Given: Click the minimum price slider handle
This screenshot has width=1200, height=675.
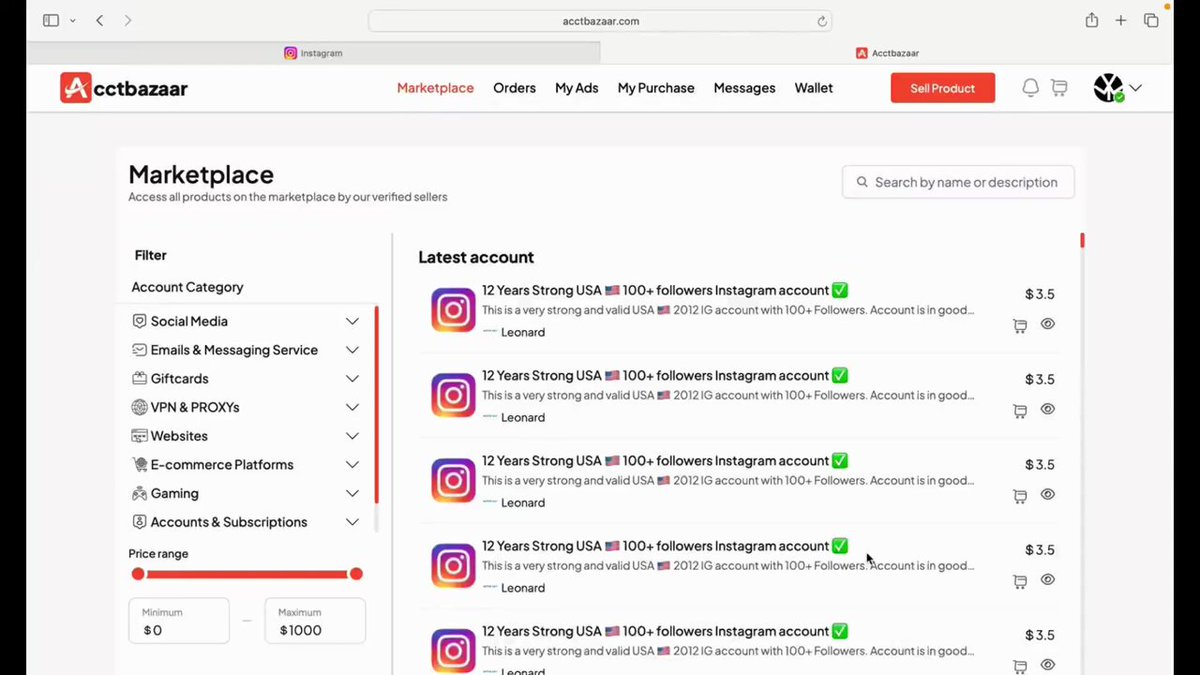Looking at the screenshot, I should point(138,574).
